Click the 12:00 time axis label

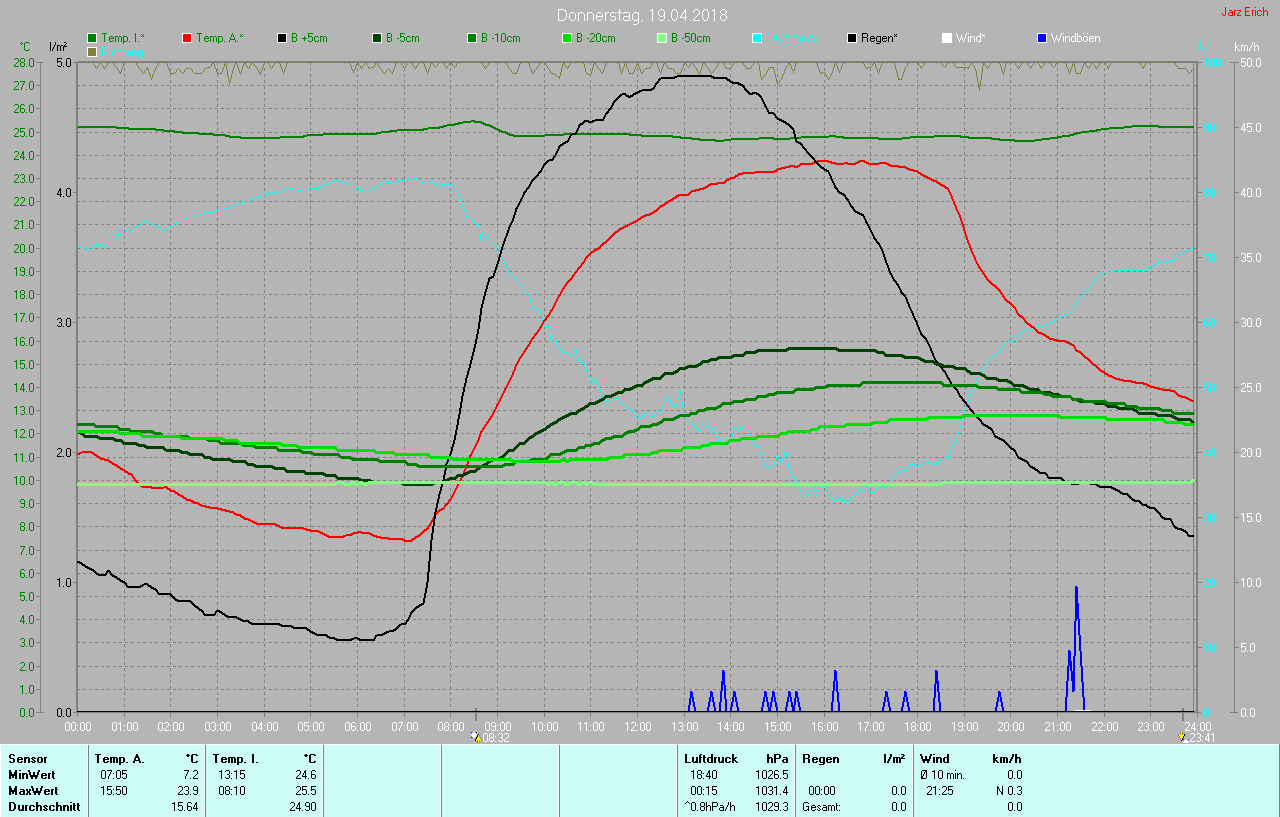637,726
